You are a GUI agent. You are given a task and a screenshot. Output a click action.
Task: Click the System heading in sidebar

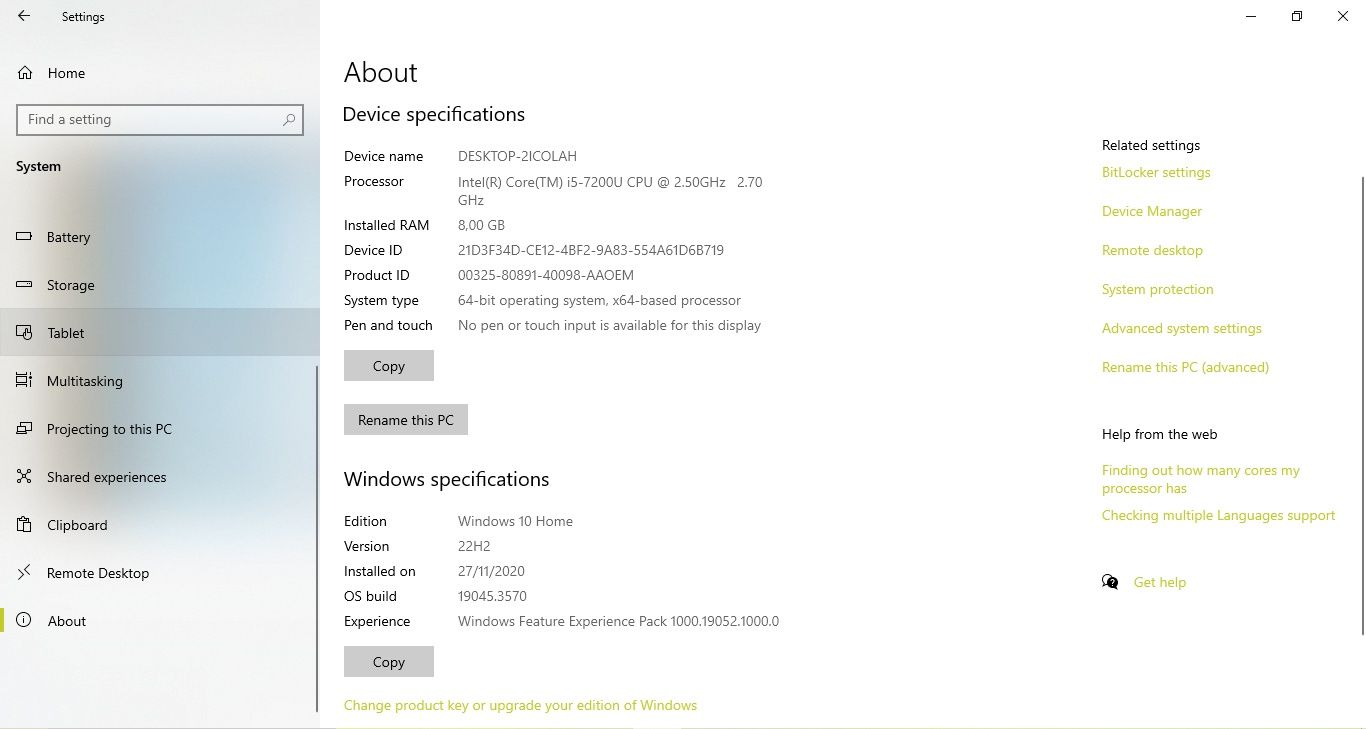coord(38,166)
